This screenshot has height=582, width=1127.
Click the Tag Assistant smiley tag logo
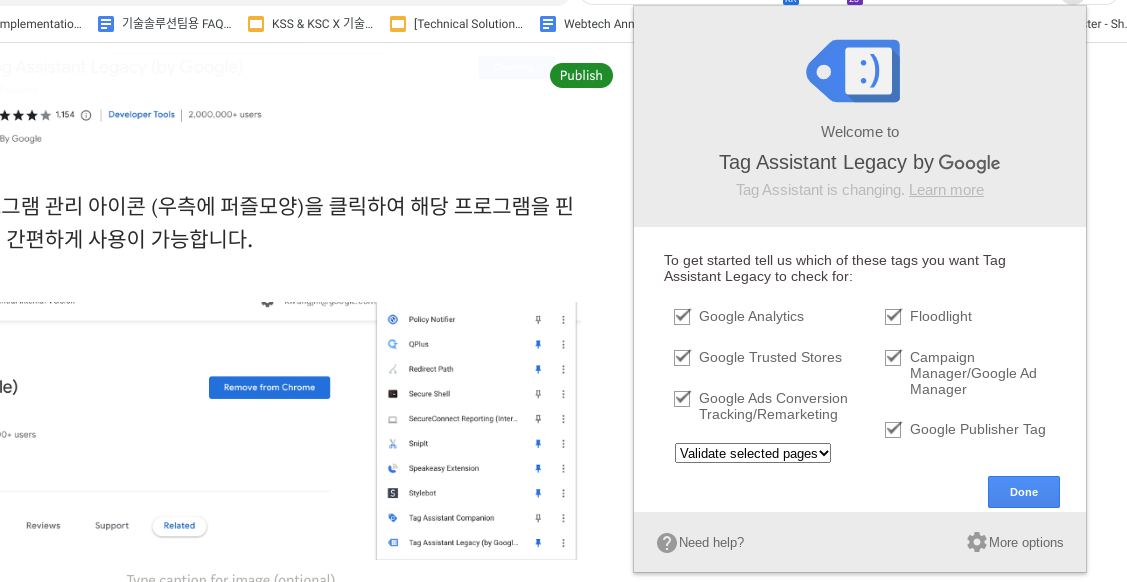(x=853, y=71)
